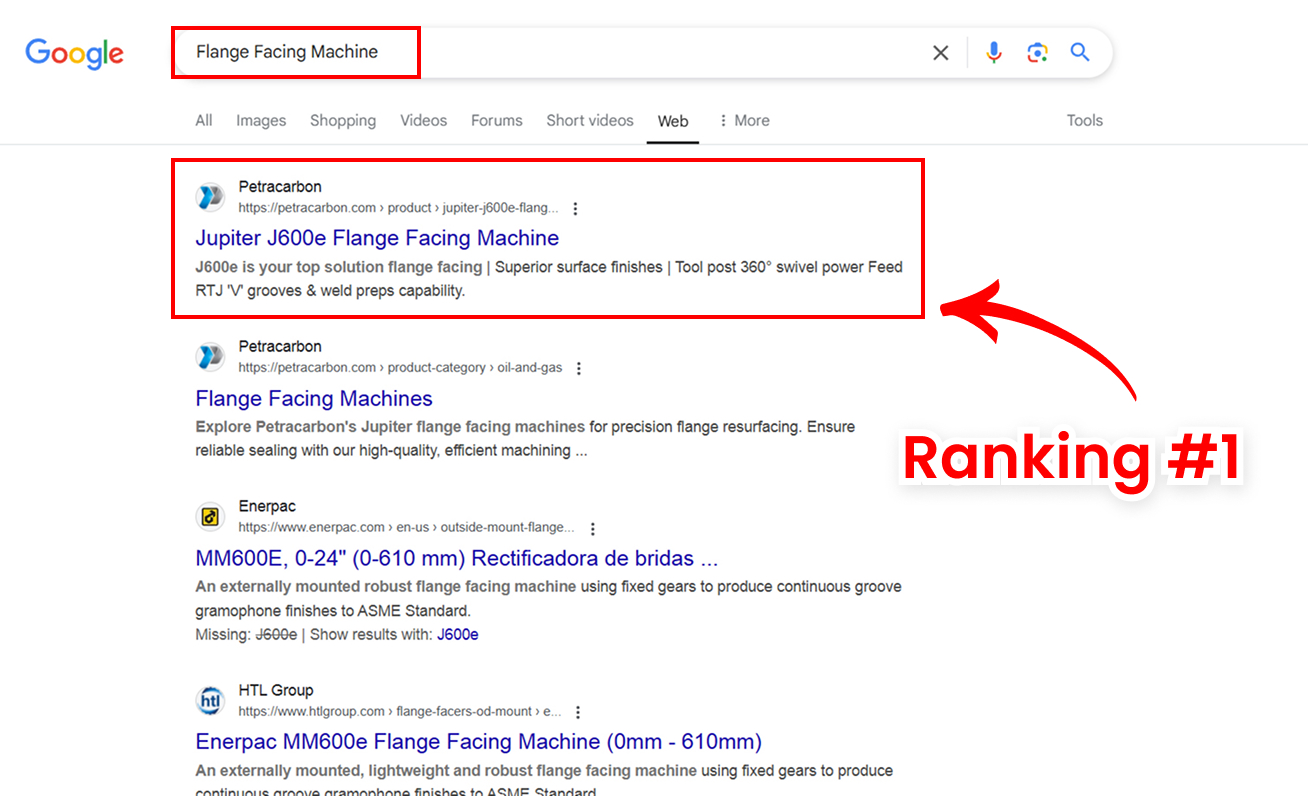Open Google Lens image search icon

tap(1037, 53)
